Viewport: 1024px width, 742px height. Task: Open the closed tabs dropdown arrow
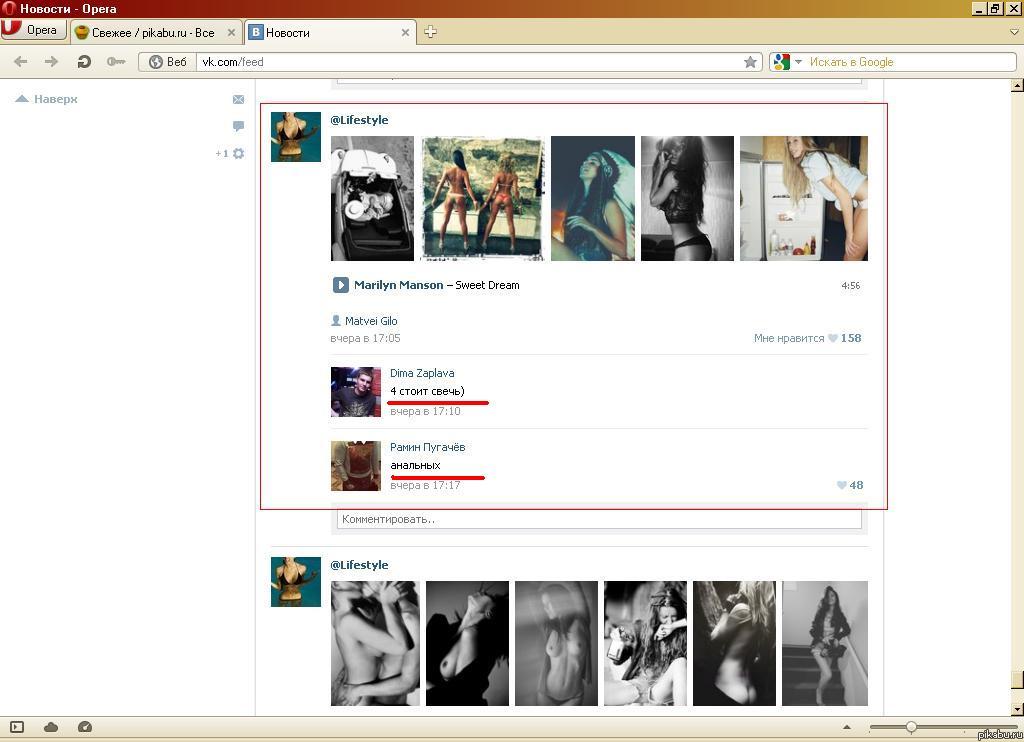[x=1014, y=32]
